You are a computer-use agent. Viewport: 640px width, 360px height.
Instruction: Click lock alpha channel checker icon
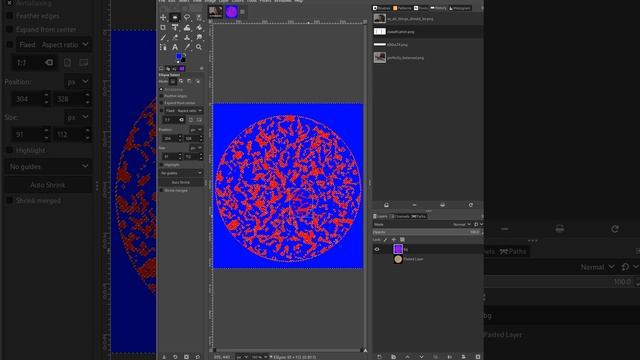(x=402, y=240)
